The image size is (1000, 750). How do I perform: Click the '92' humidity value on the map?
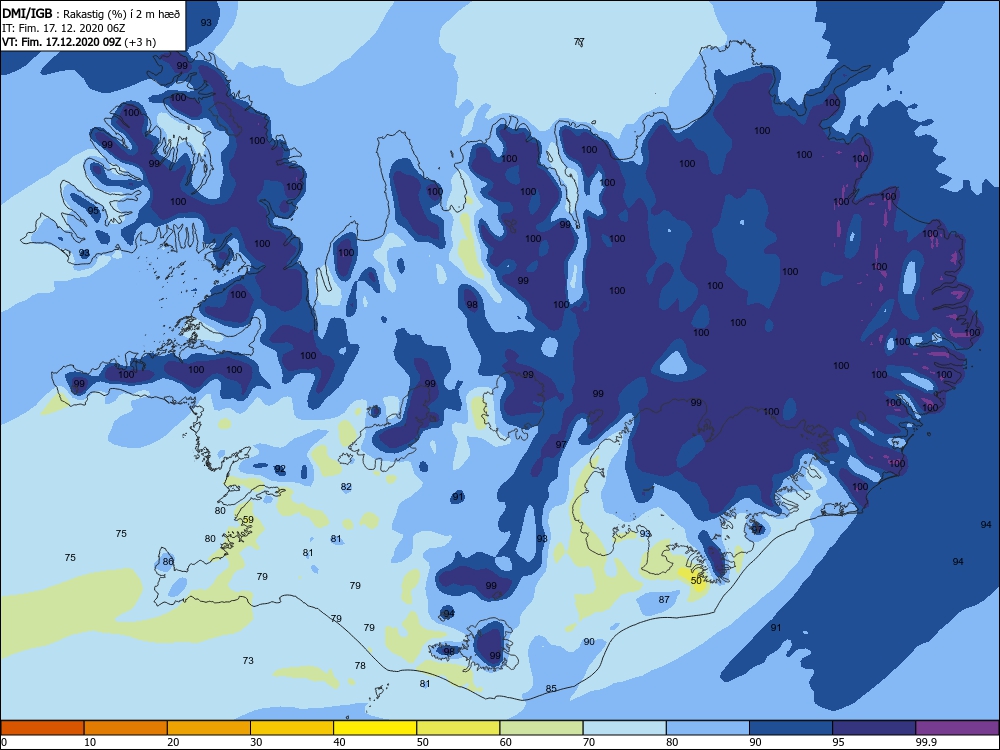tap(280, 469)
